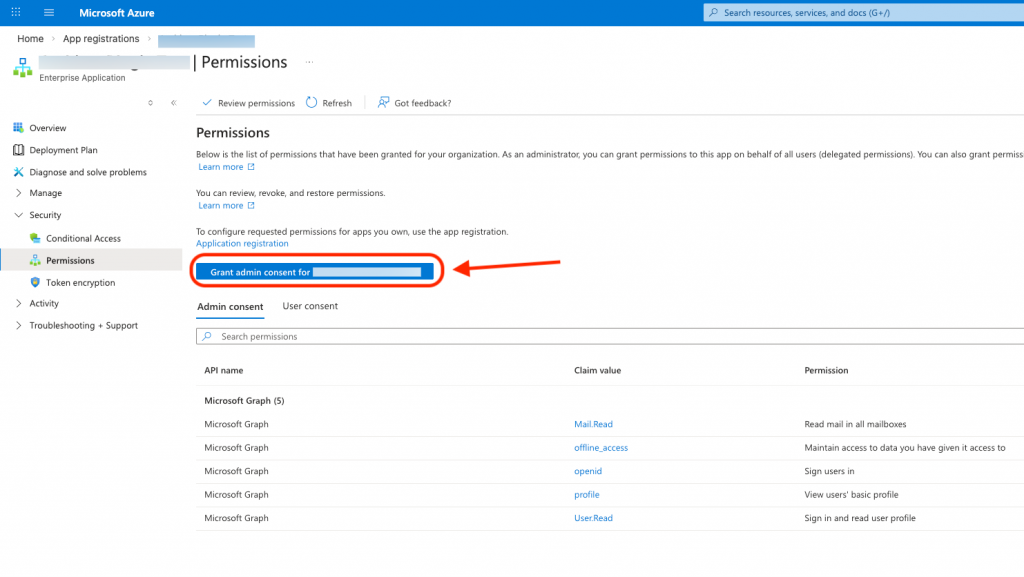Screen dimensions: 1024x577
Task: Click the Claim value column header
Action: pyautogui.click(x=598, y=370)
